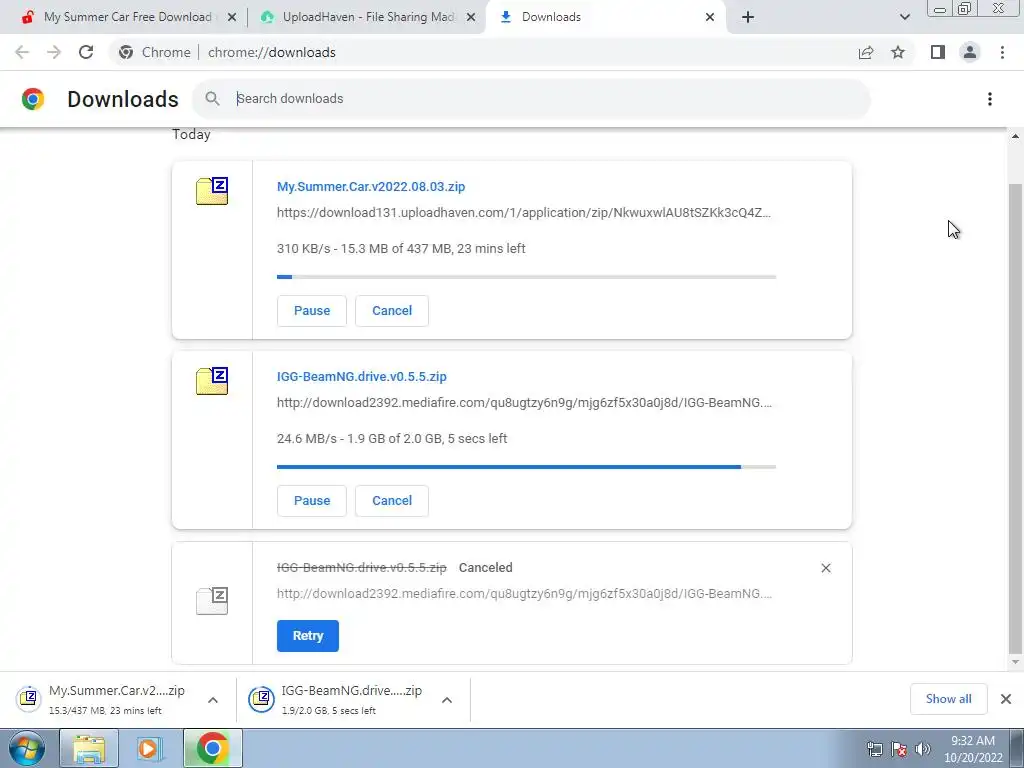Click the scrollbar down arrow
The height and width of the screenshot is (768, 1024).
click(1015, 662)
